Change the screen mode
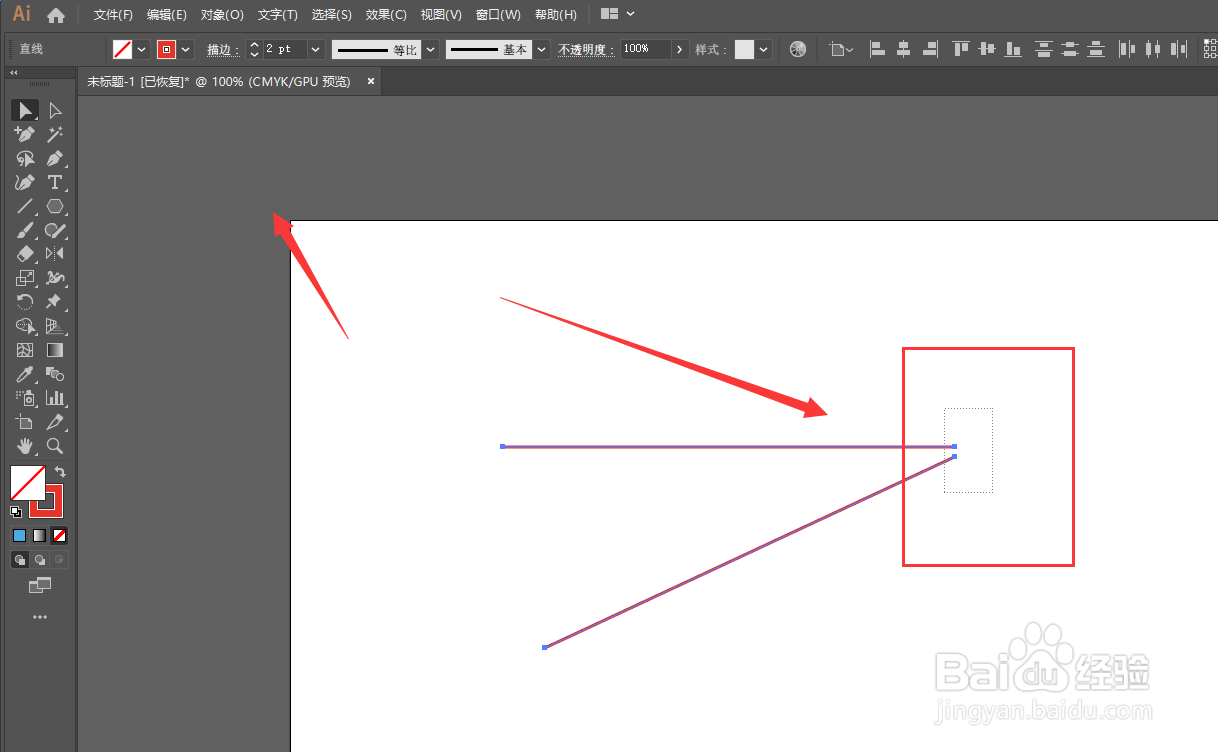The width and height of the screenshot is (1218, 752). point(40,585)
